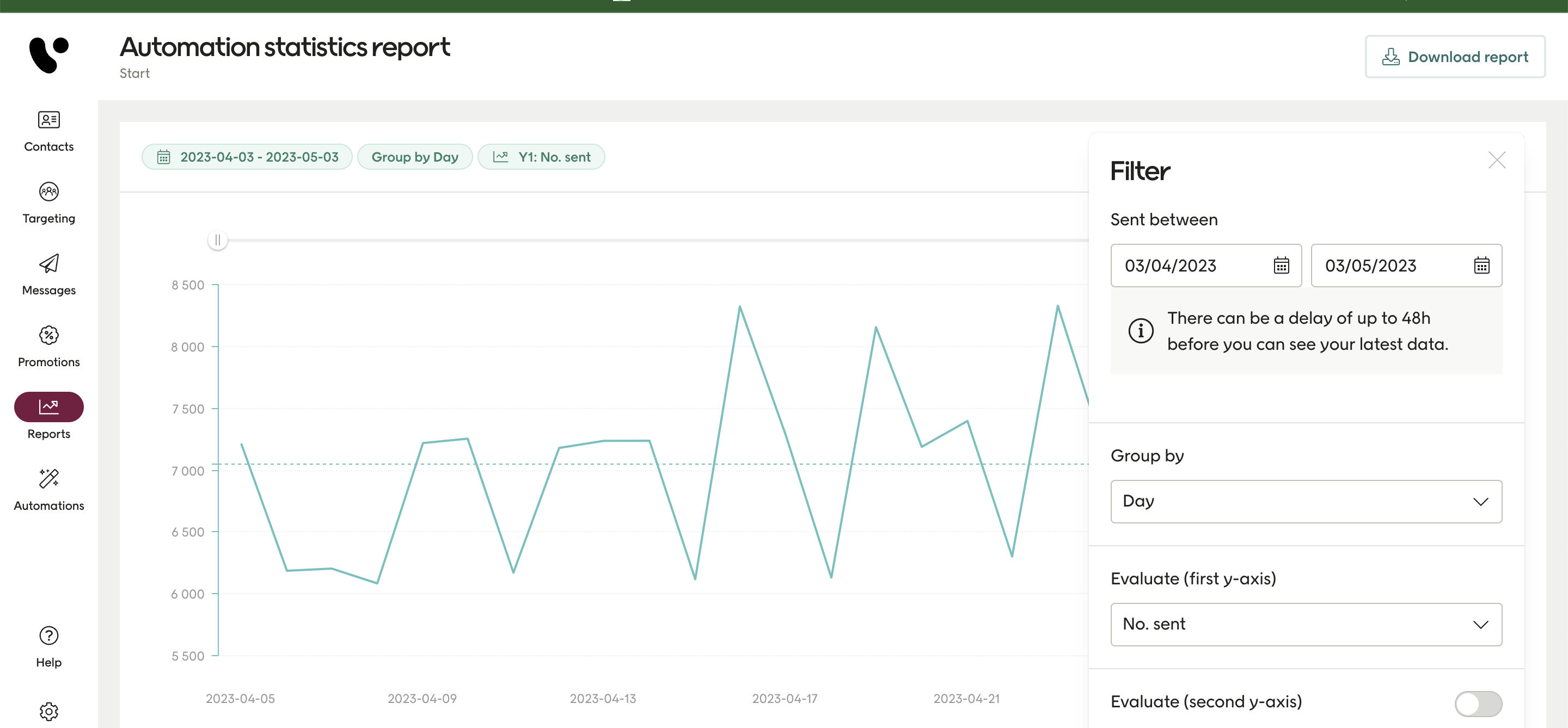Click the Y1: No. sent chip

pyautogui.click(x=541, y=156)
